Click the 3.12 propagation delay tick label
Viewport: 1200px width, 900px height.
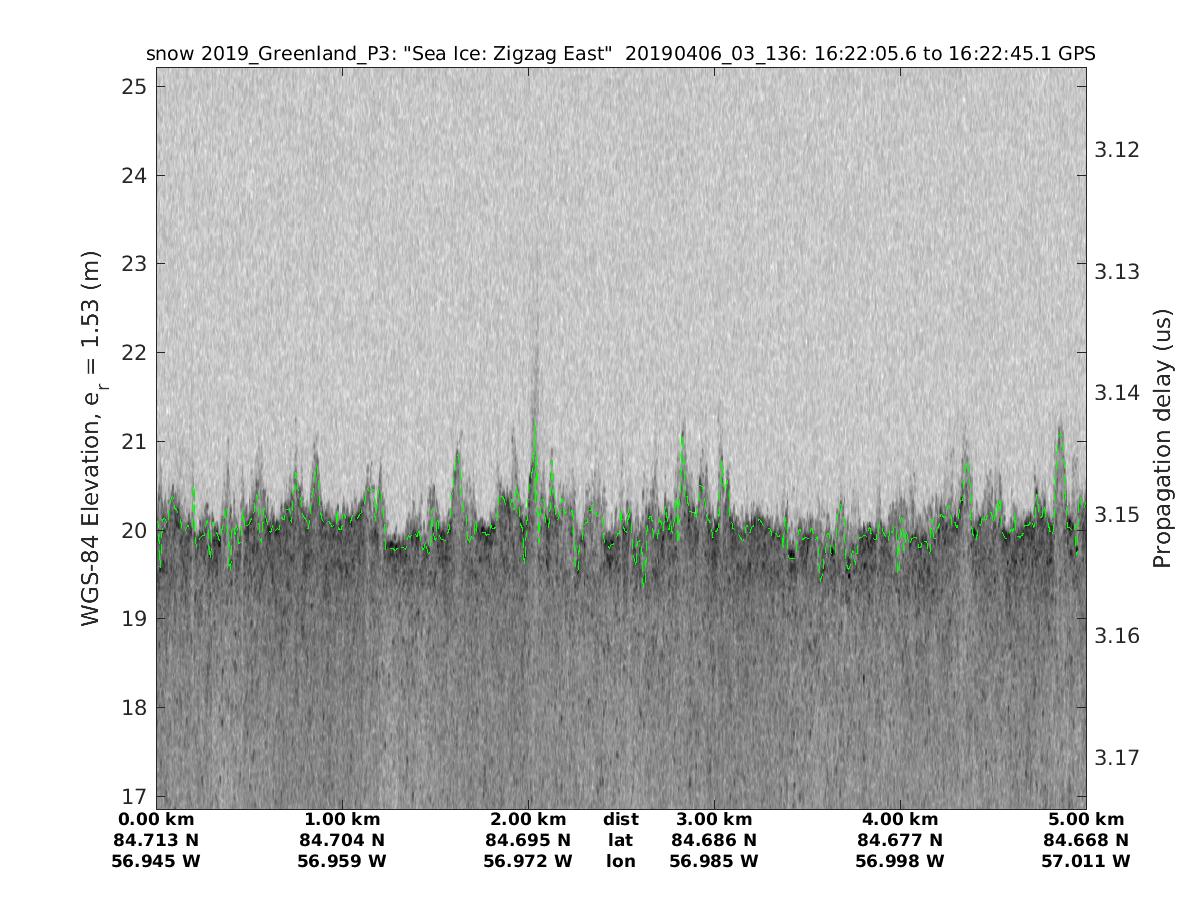coord(1116,150)
